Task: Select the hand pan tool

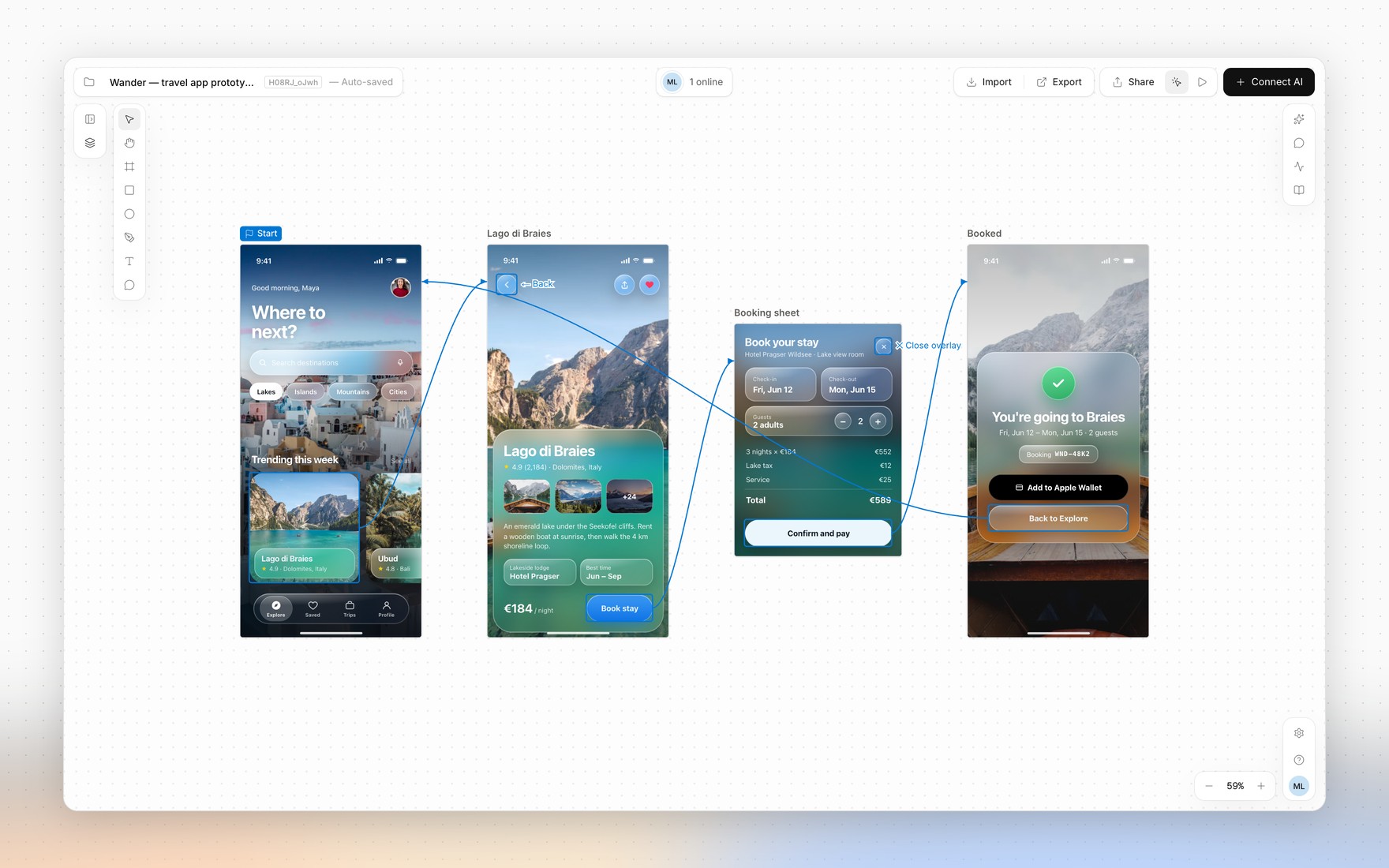Action: 129,143
